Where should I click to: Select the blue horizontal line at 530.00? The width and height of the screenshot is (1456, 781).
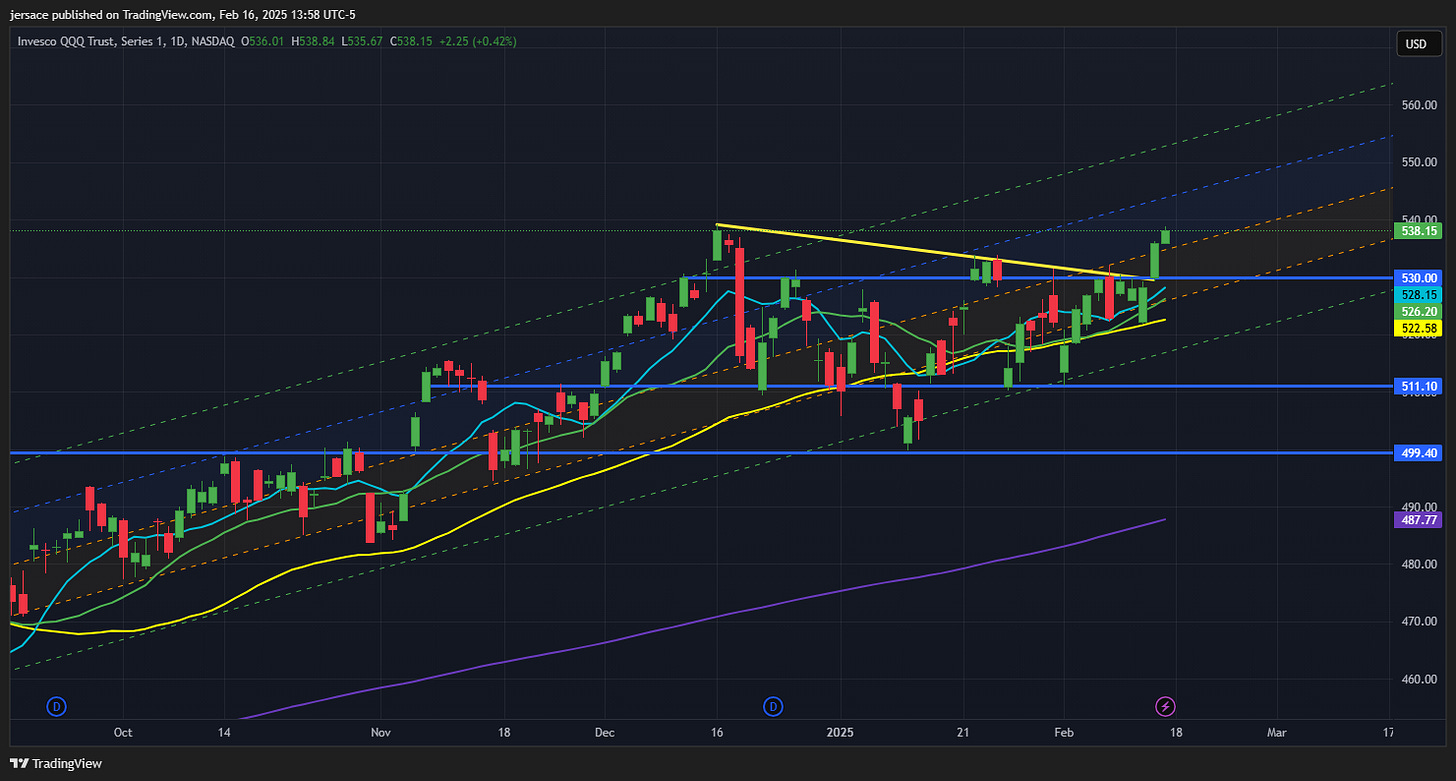click(x=1040, y=278)
